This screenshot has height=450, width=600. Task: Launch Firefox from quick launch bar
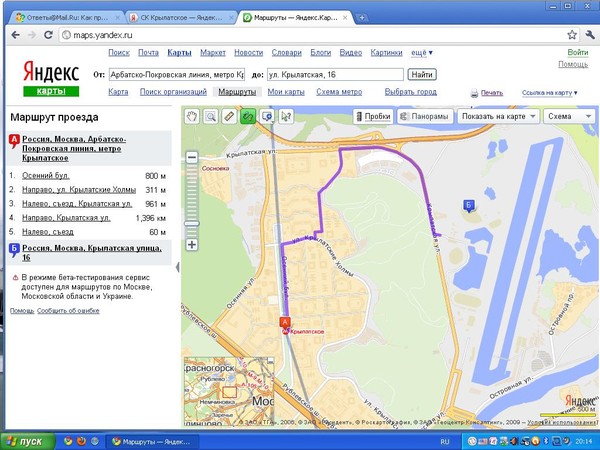(x=82, y=441)
